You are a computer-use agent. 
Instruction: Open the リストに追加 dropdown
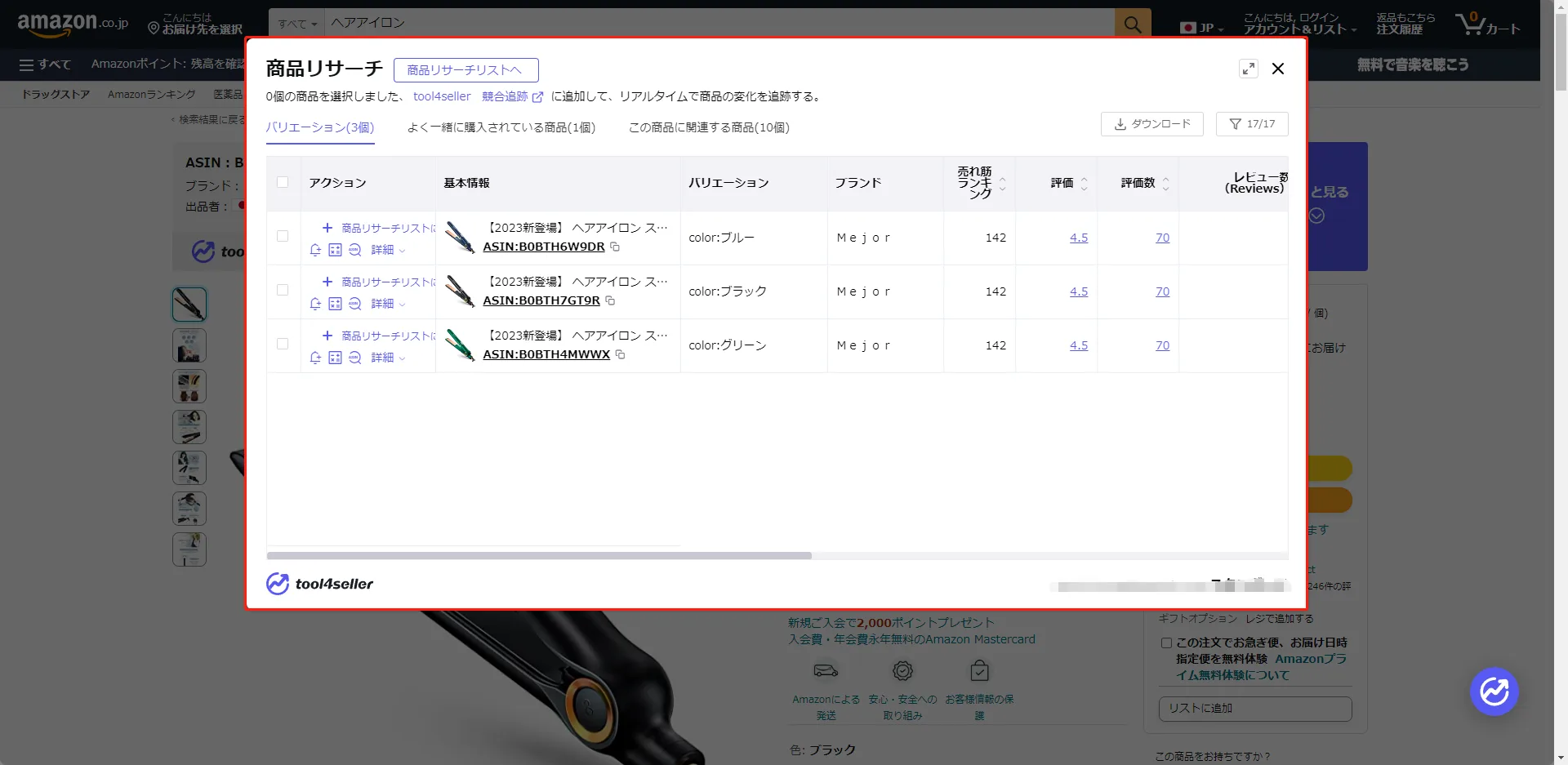click(1255, 709)
